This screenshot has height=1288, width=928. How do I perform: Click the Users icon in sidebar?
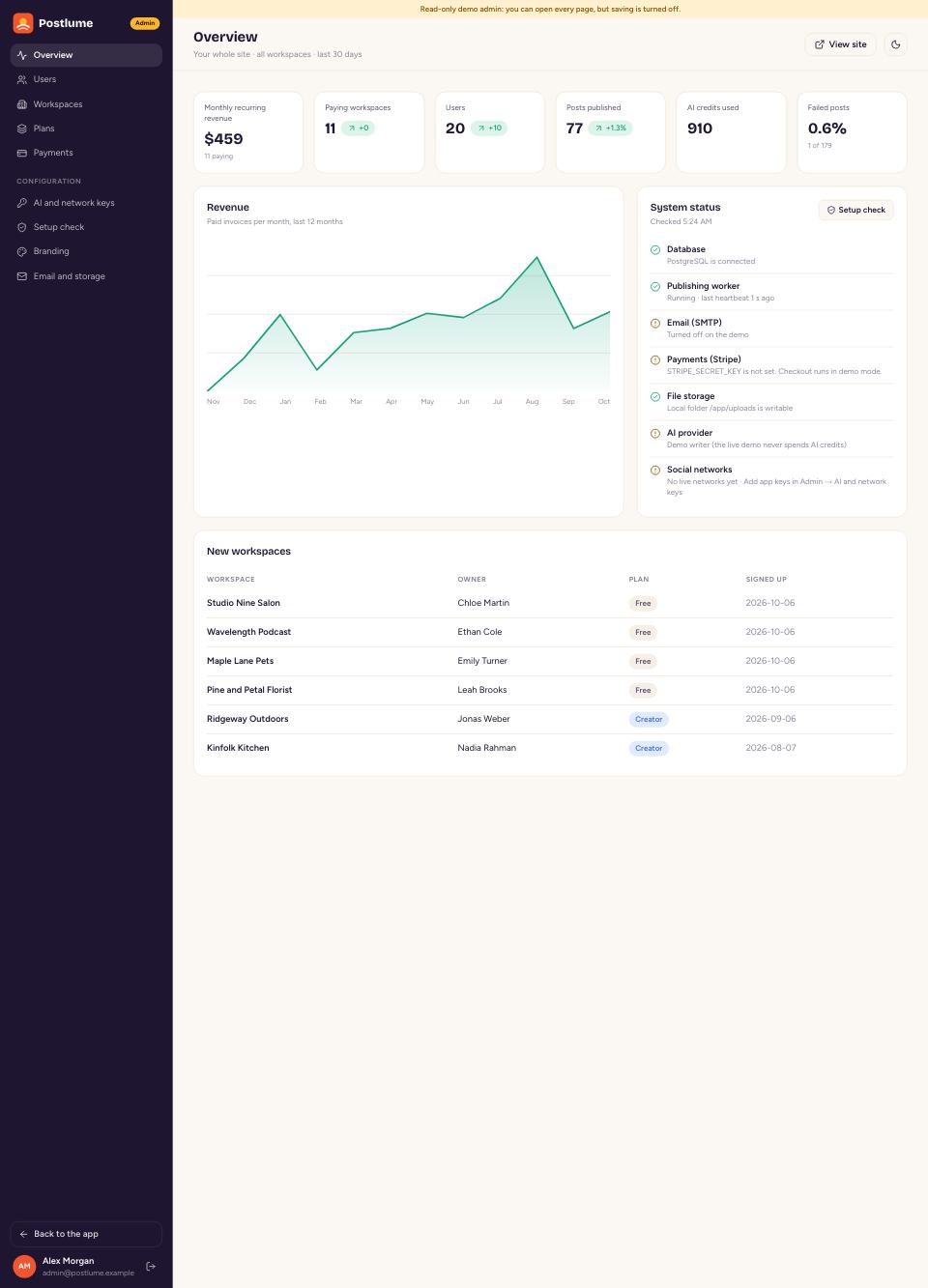tap(22, 79)
